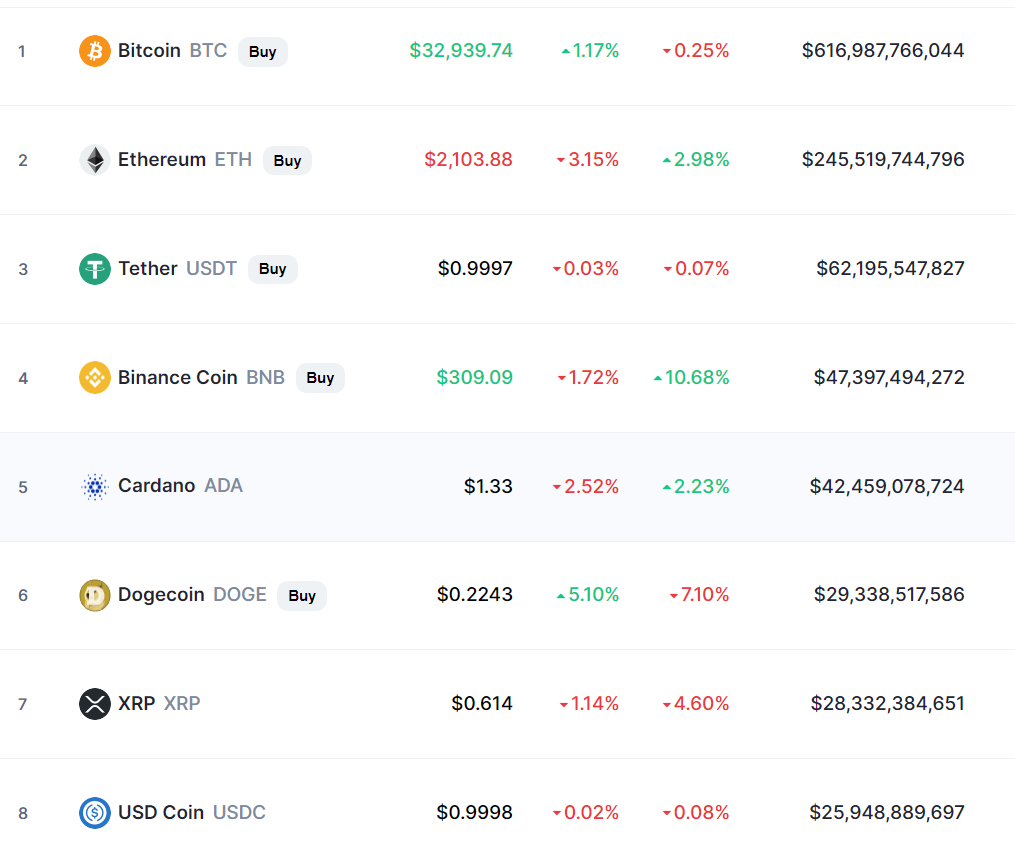
Task: Click the USD Coin blue logo
Action: coord(95,813)
